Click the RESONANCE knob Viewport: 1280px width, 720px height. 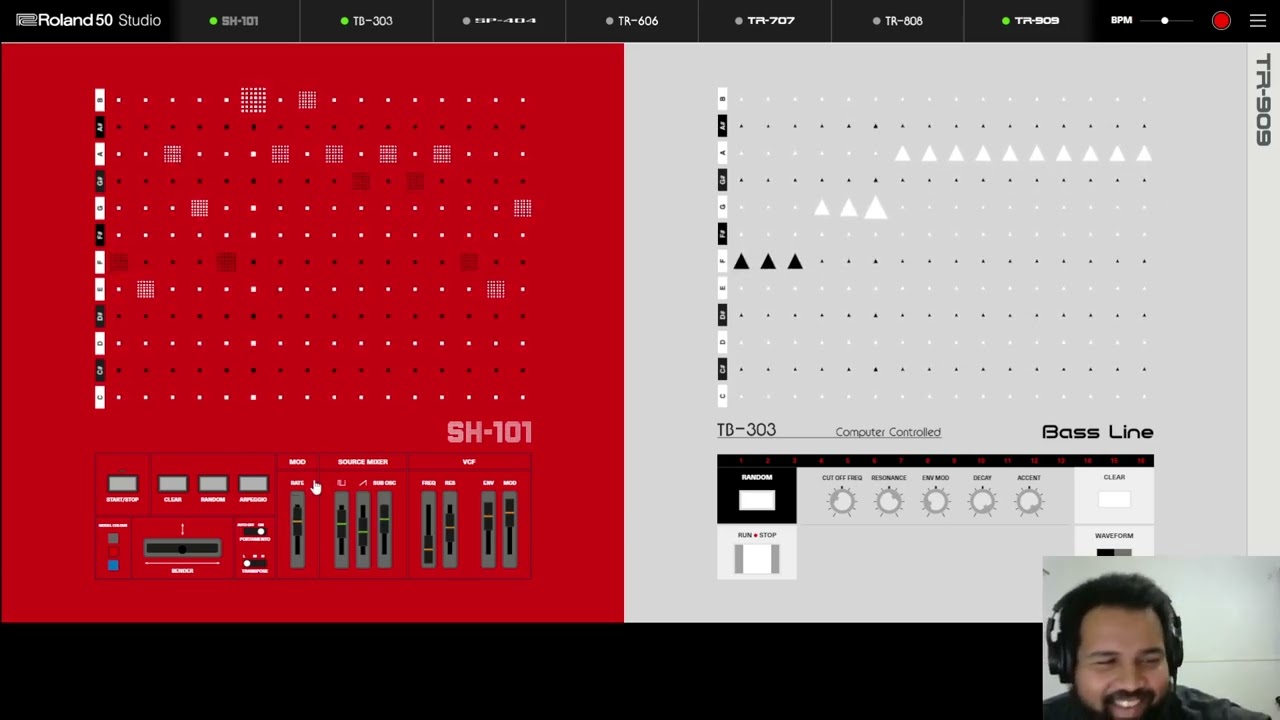tap(888, 502)
